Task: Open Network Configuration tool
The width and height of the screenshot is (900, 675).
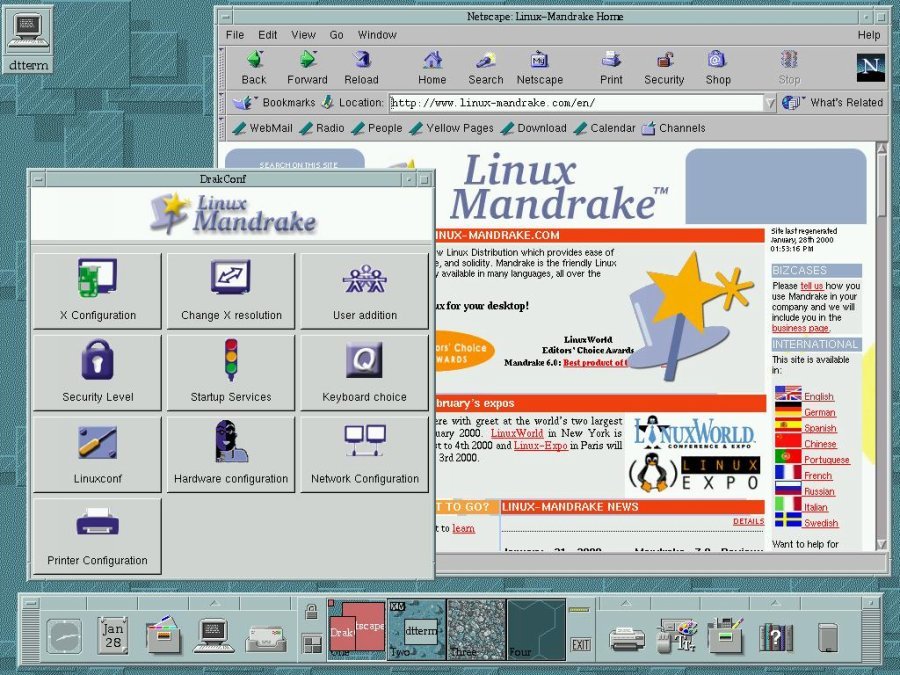Action: (x=364, y=455)
